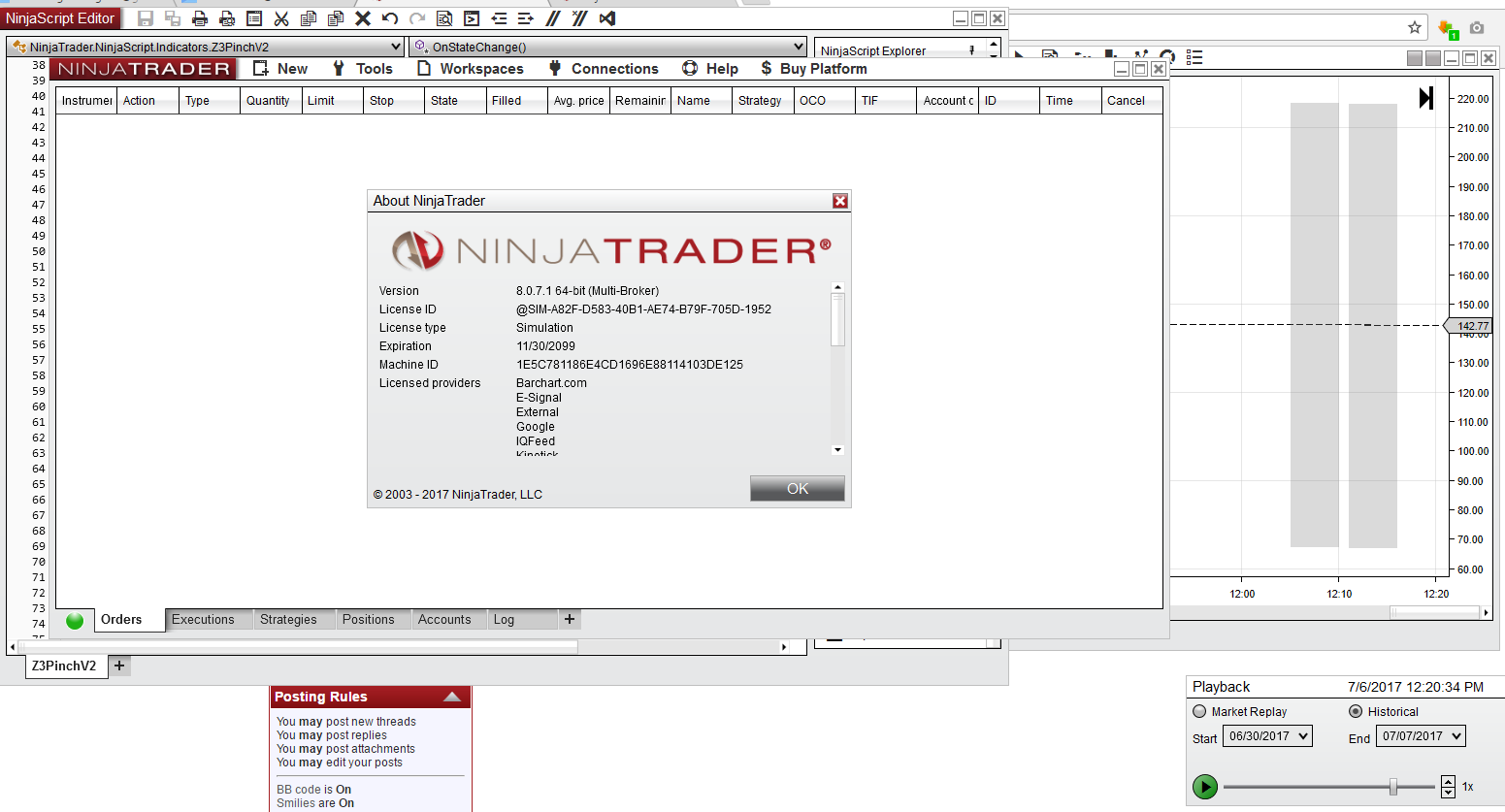The width and height of the screenshot is (1505, 812).
Task: Click the Buy Platform button
Action: click(814, 69)
